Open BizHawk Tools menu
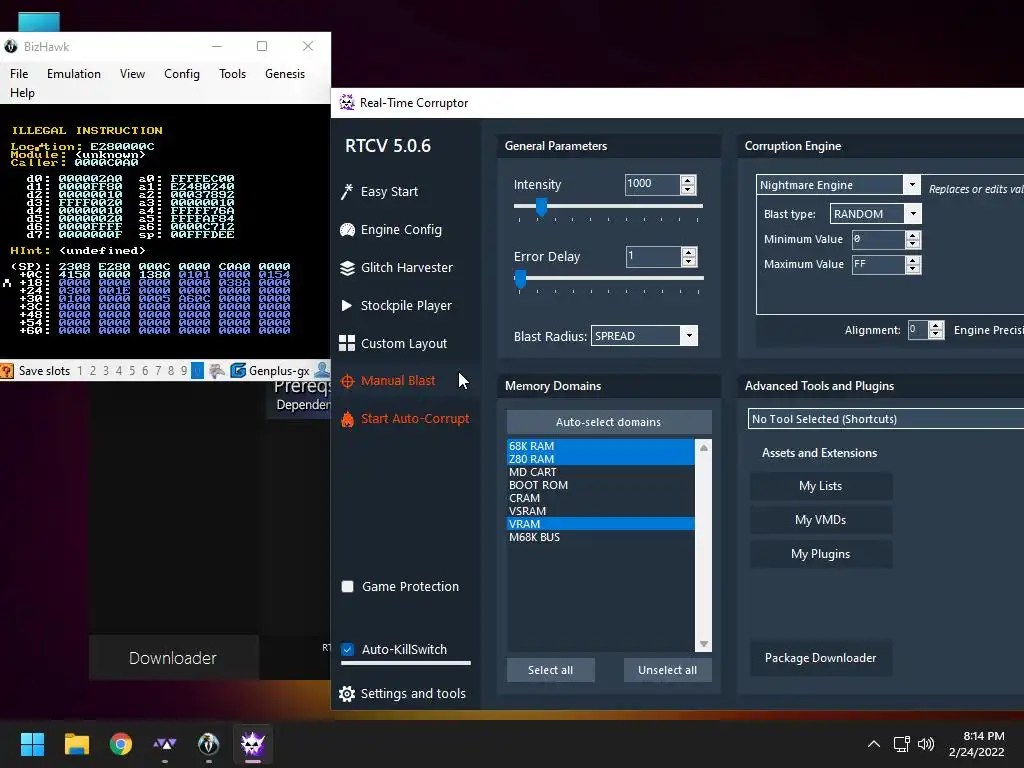1024x768 pixels. point(232,74)
